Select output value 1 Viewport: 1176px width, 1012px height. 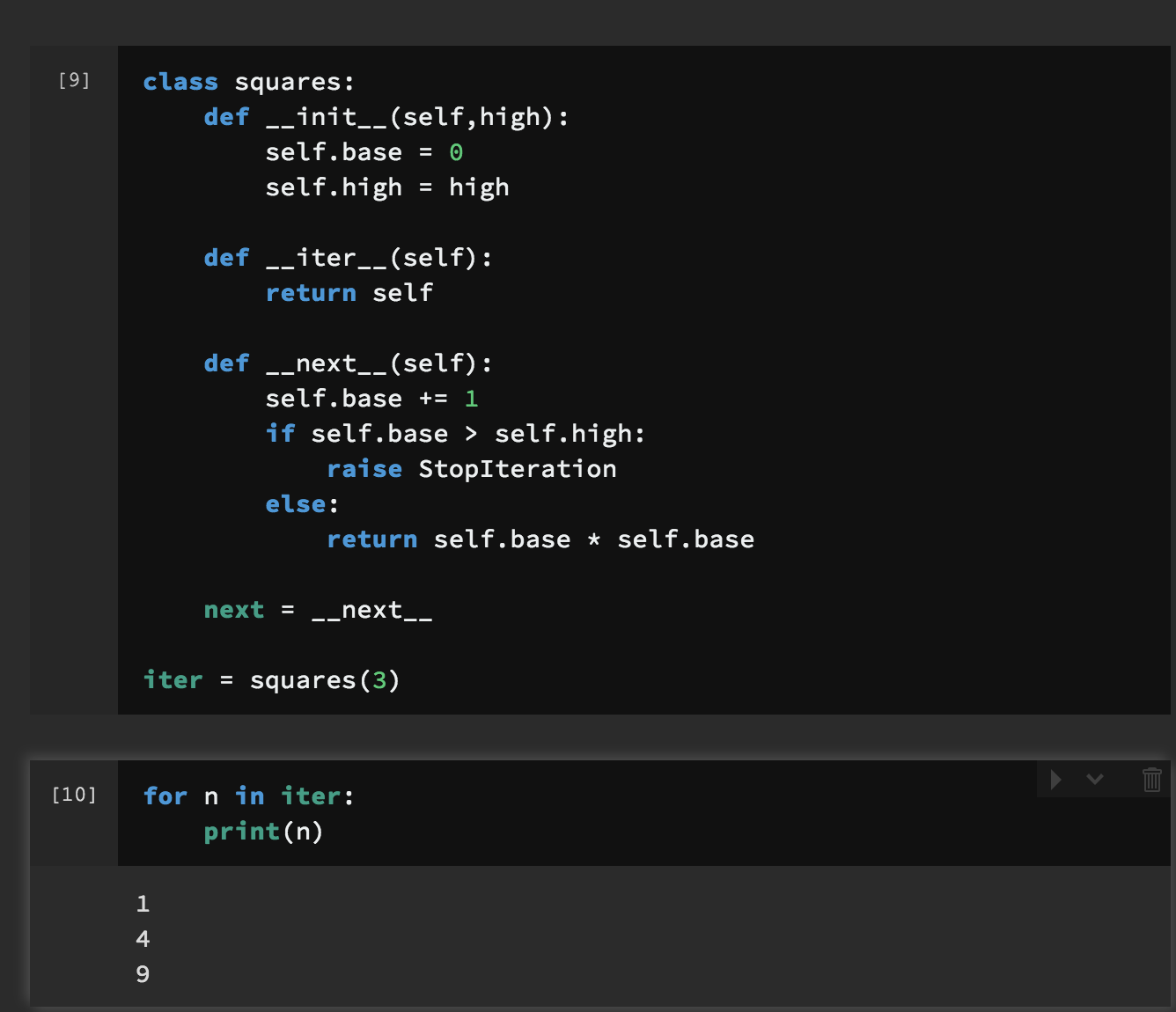143,904
